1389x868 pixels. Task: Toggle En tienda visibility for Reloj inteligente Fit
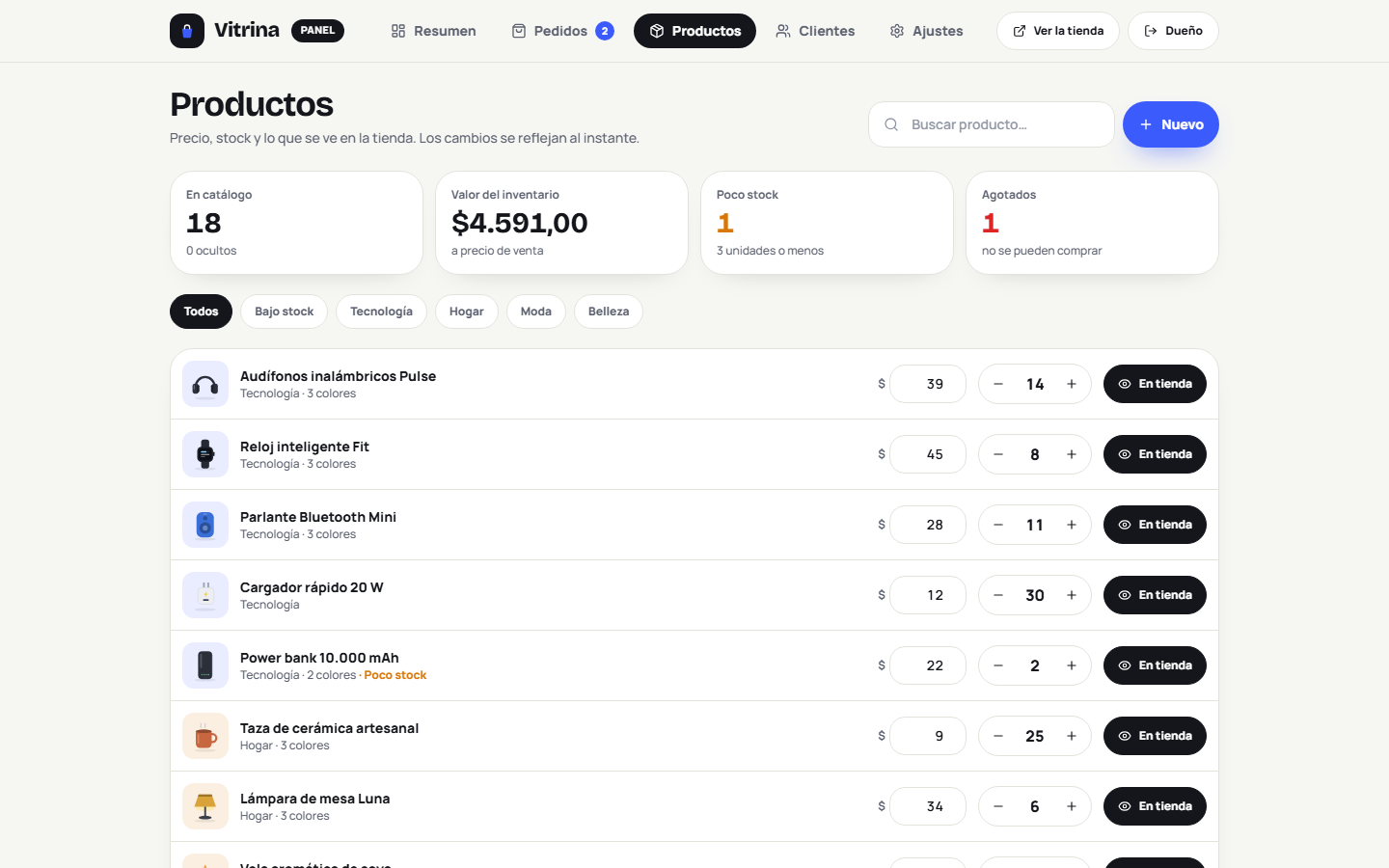[1155, 454]
